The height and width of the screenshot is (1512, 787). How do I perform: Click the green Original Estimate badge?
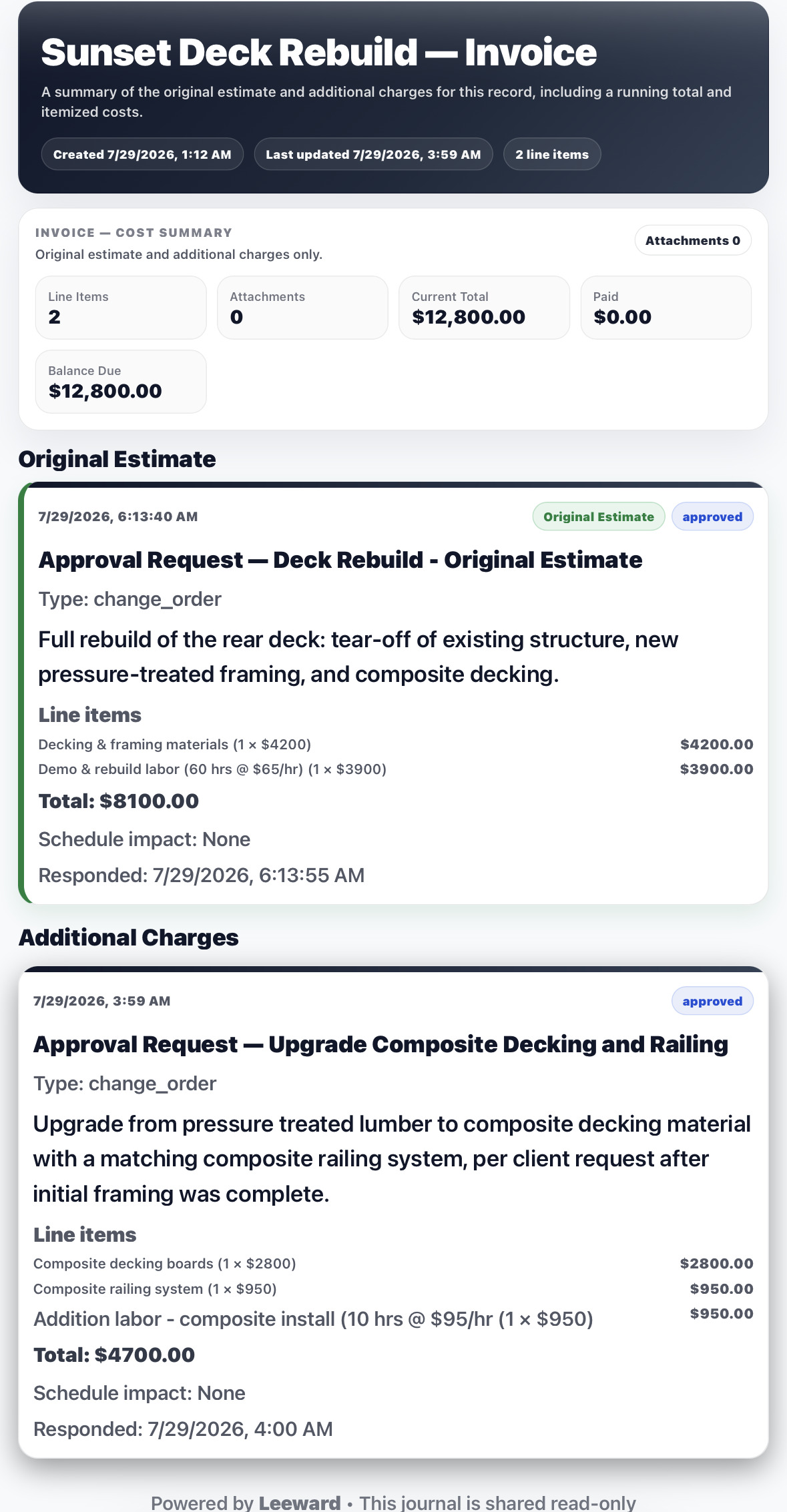tap(599, 516)
